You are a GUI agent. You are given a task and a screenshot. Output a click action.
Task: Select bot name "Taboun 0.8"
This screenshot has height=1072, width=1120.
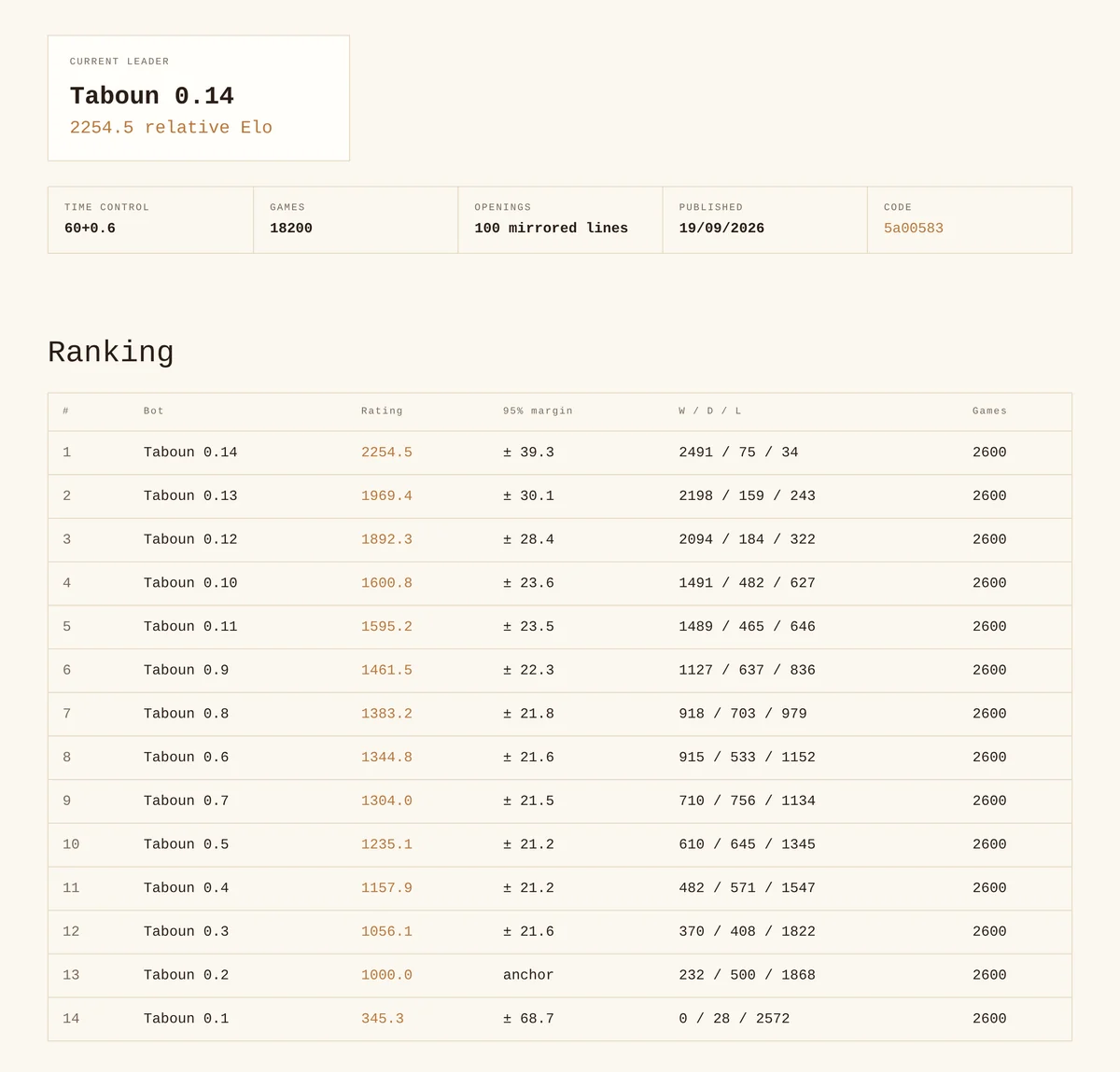(186, 714)
